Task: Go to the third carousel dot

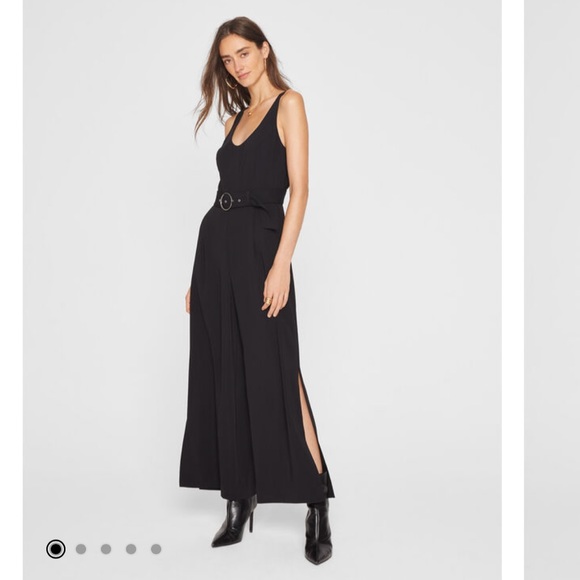Action: 106,549
